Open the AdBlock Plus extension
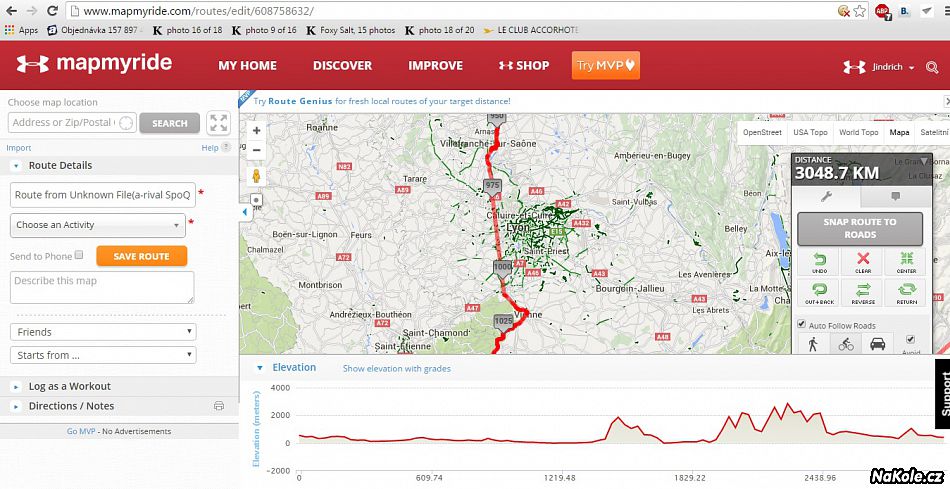Image resolution: width=950 pixels, height=489 pixels. click(x=883, y=11)
